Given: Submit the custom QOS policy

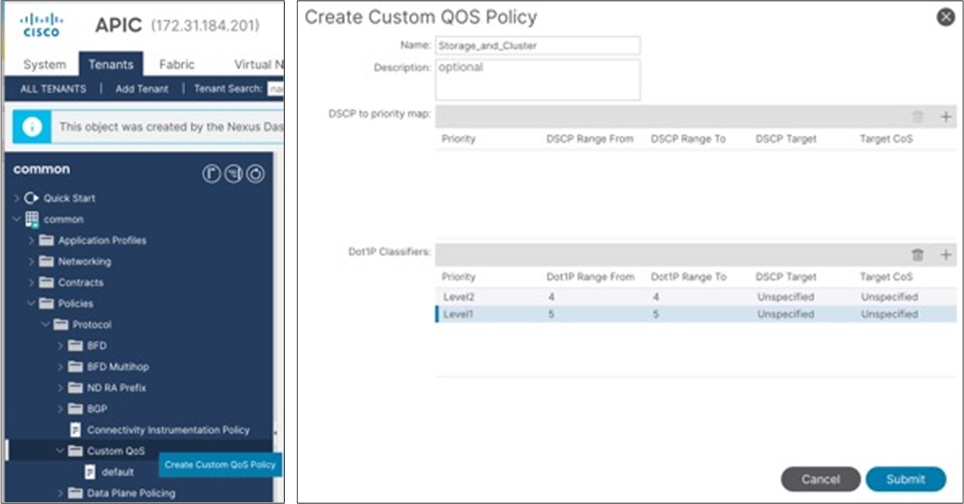Looking at the screenshot, I should click(905, 479).
